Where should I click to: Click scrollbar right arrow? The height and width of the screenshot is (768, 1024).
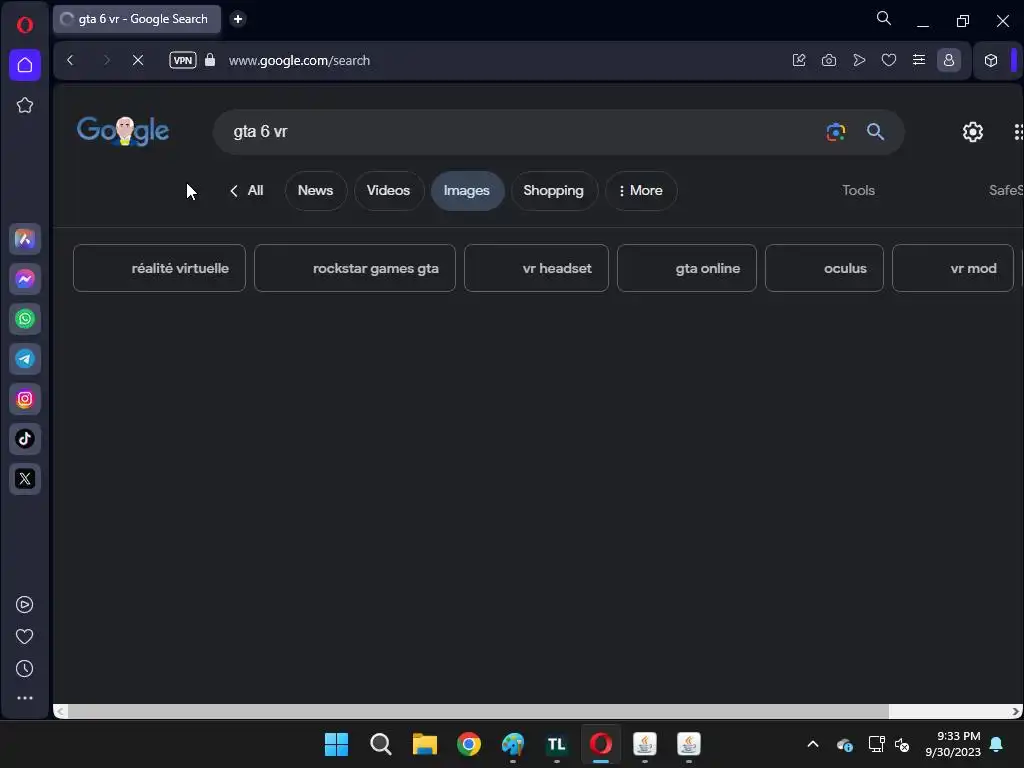(1016, 711)
